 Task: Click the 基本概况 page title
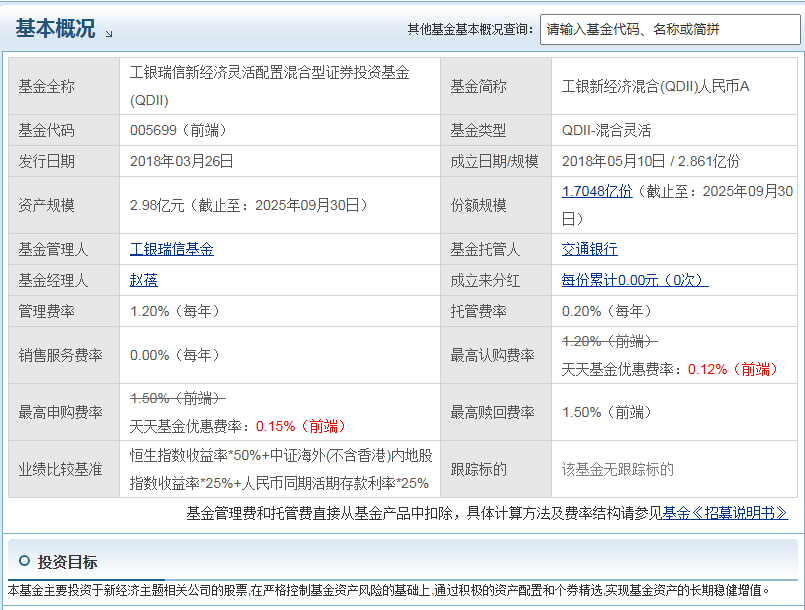pyautogui.click(x=55, y=28)
